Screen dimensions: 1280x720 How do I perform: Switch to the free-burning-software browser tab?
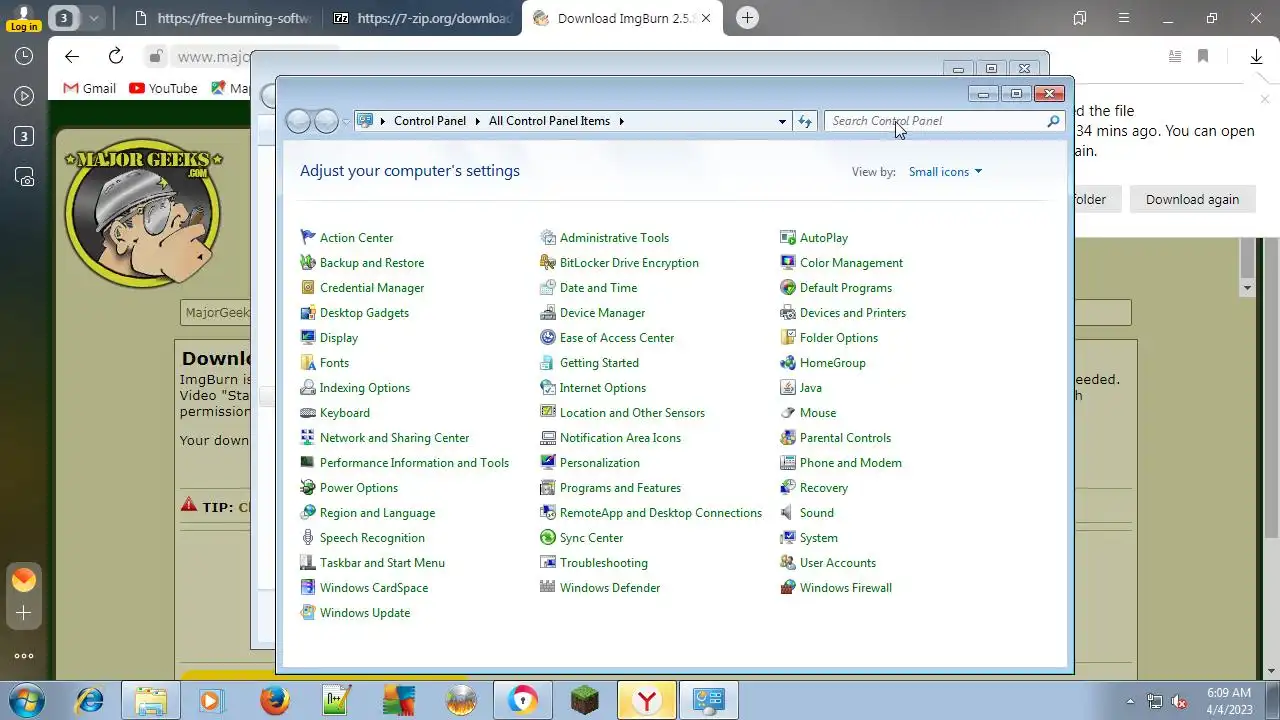pyautogui.click(x=222, y=18)
